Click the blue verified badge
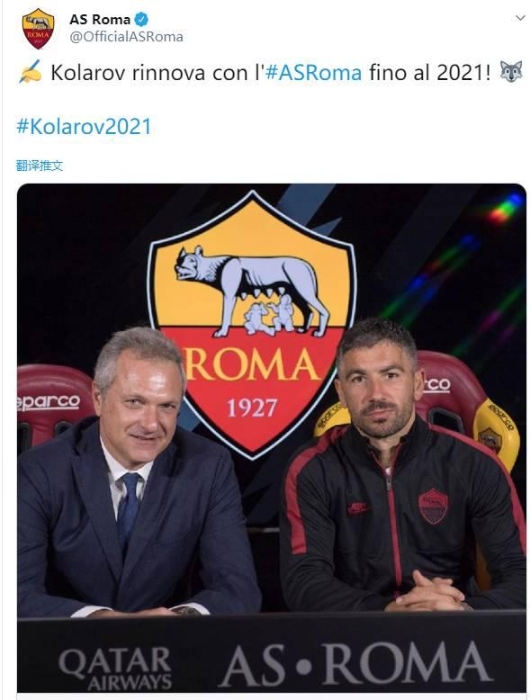Image resolution: width=530 pixels, height=700 pixels. pos(142,20)
